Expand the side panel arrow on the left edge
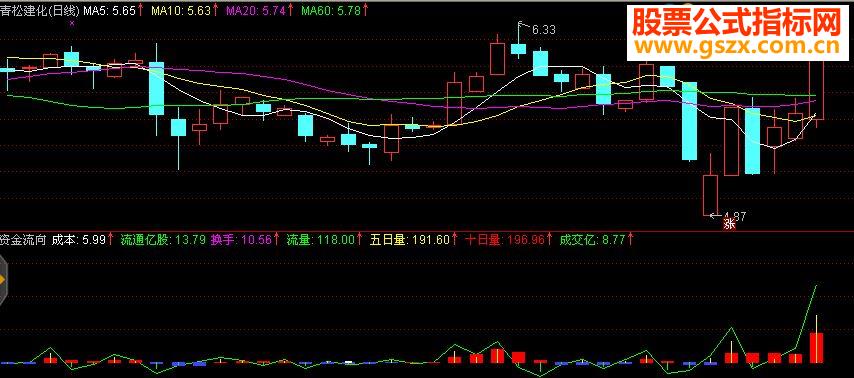854x378 pixels. [2, 281]
